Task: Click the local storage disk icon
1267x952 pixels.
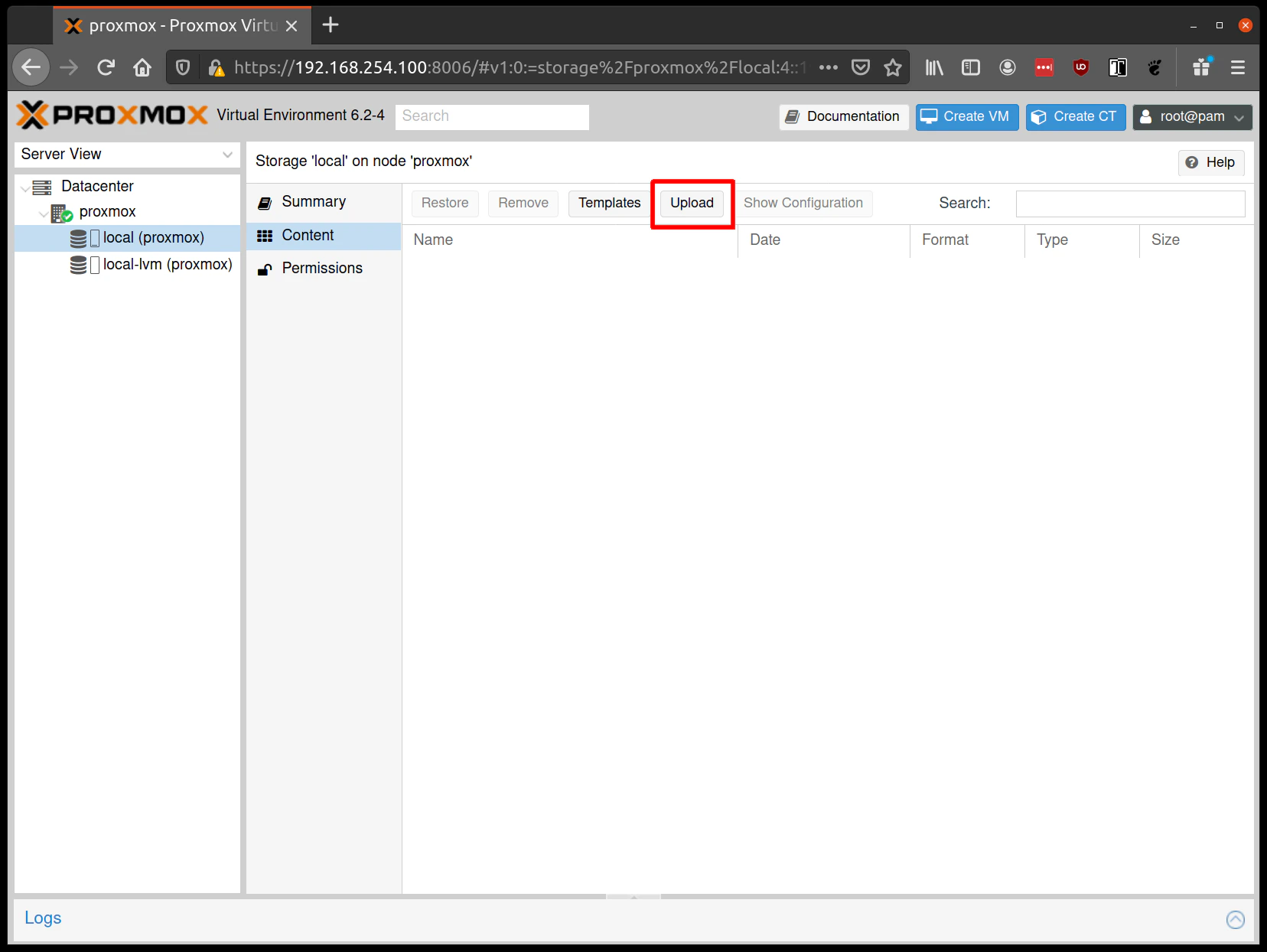Action: (x=78, y=238)
